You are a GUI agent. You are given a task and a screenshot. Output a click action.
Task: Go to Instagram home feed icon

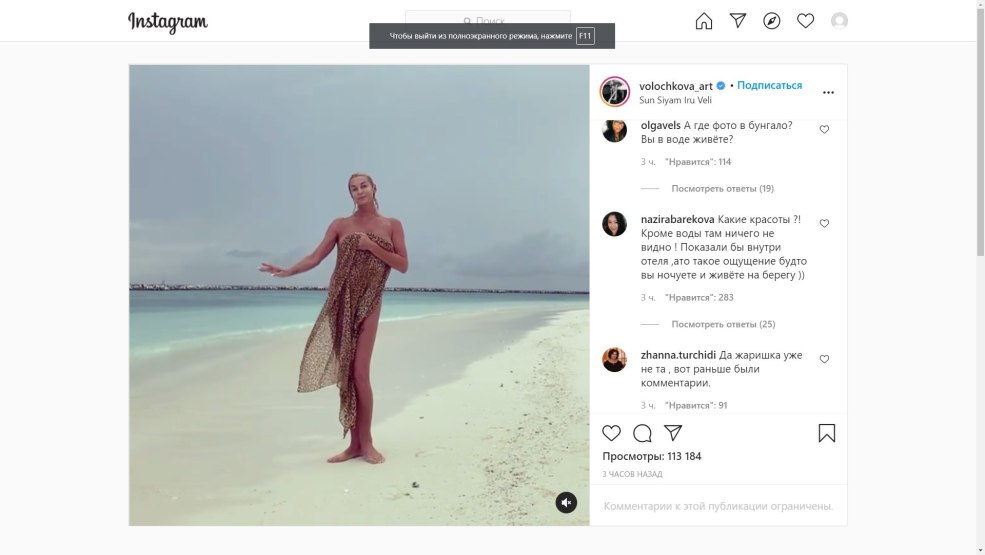704,21
